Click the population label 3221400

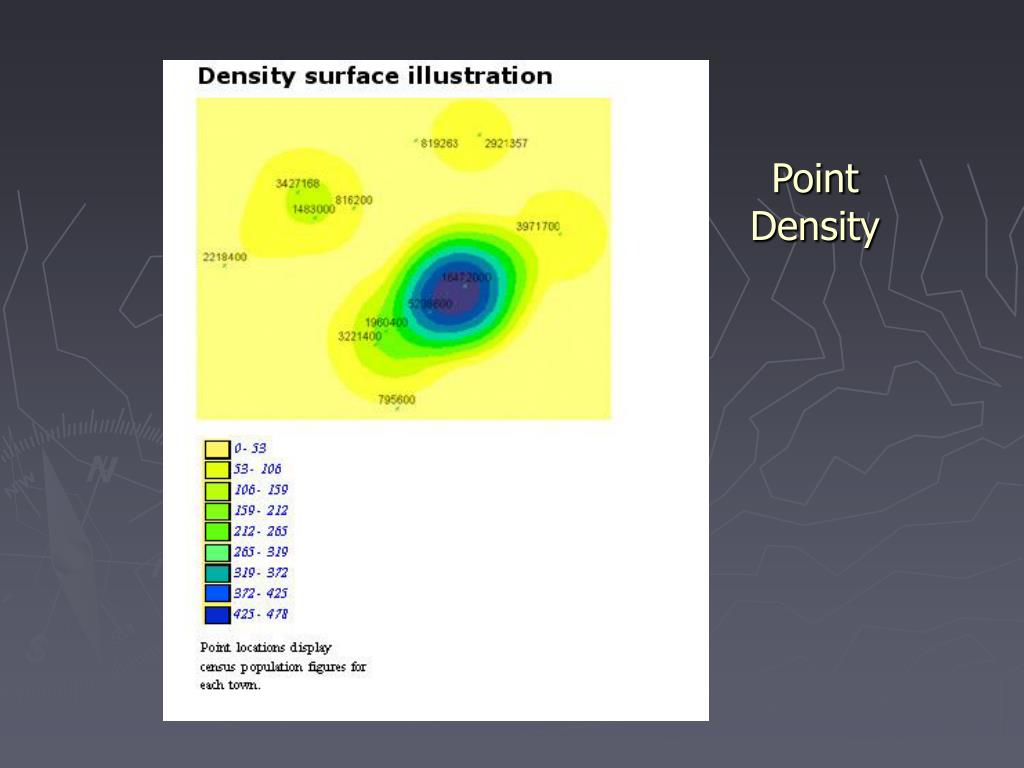pos(359,336)
